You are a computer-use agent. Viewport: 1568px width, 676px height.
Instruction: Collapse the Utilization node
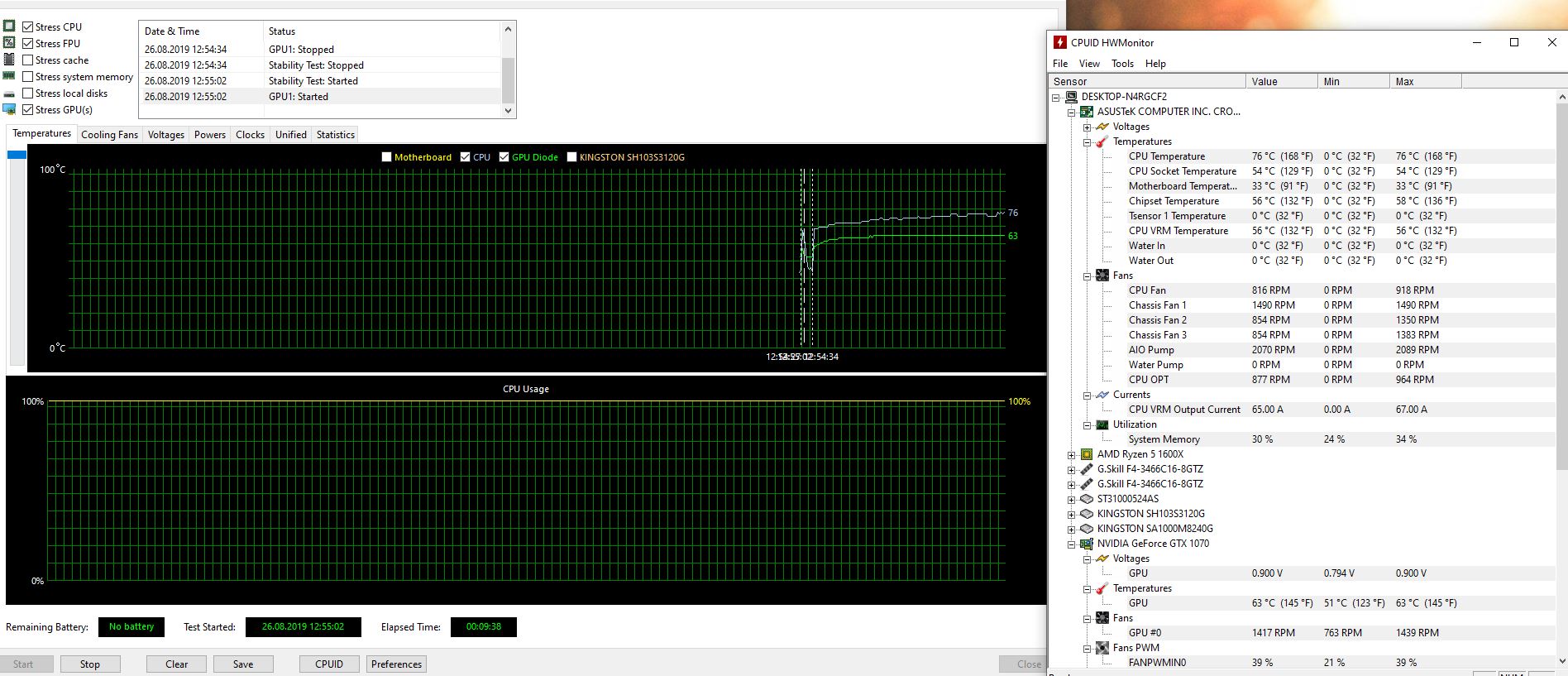pyautogui.click(x=1088, y=425)
